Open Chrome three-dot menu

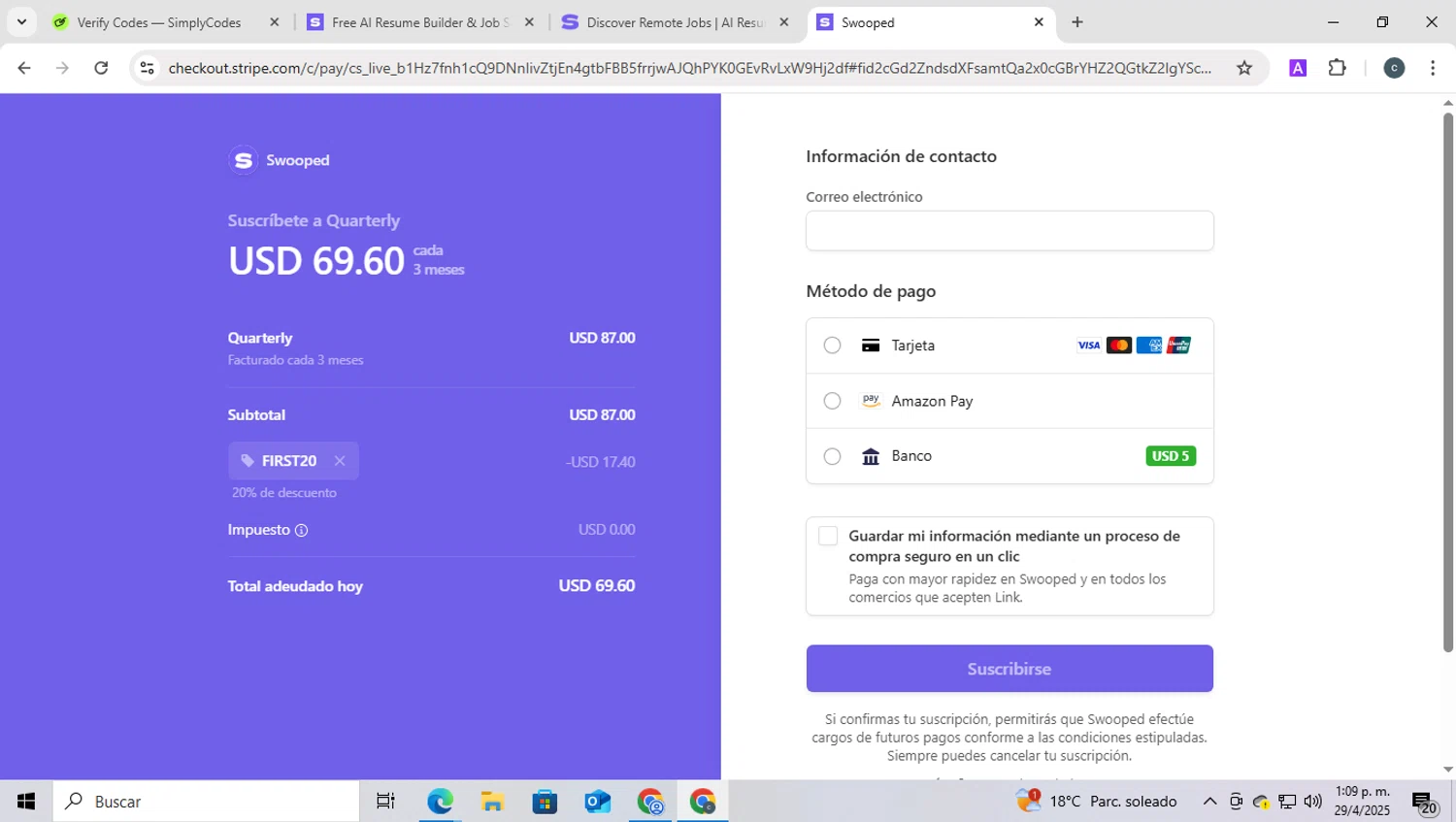1433,68
